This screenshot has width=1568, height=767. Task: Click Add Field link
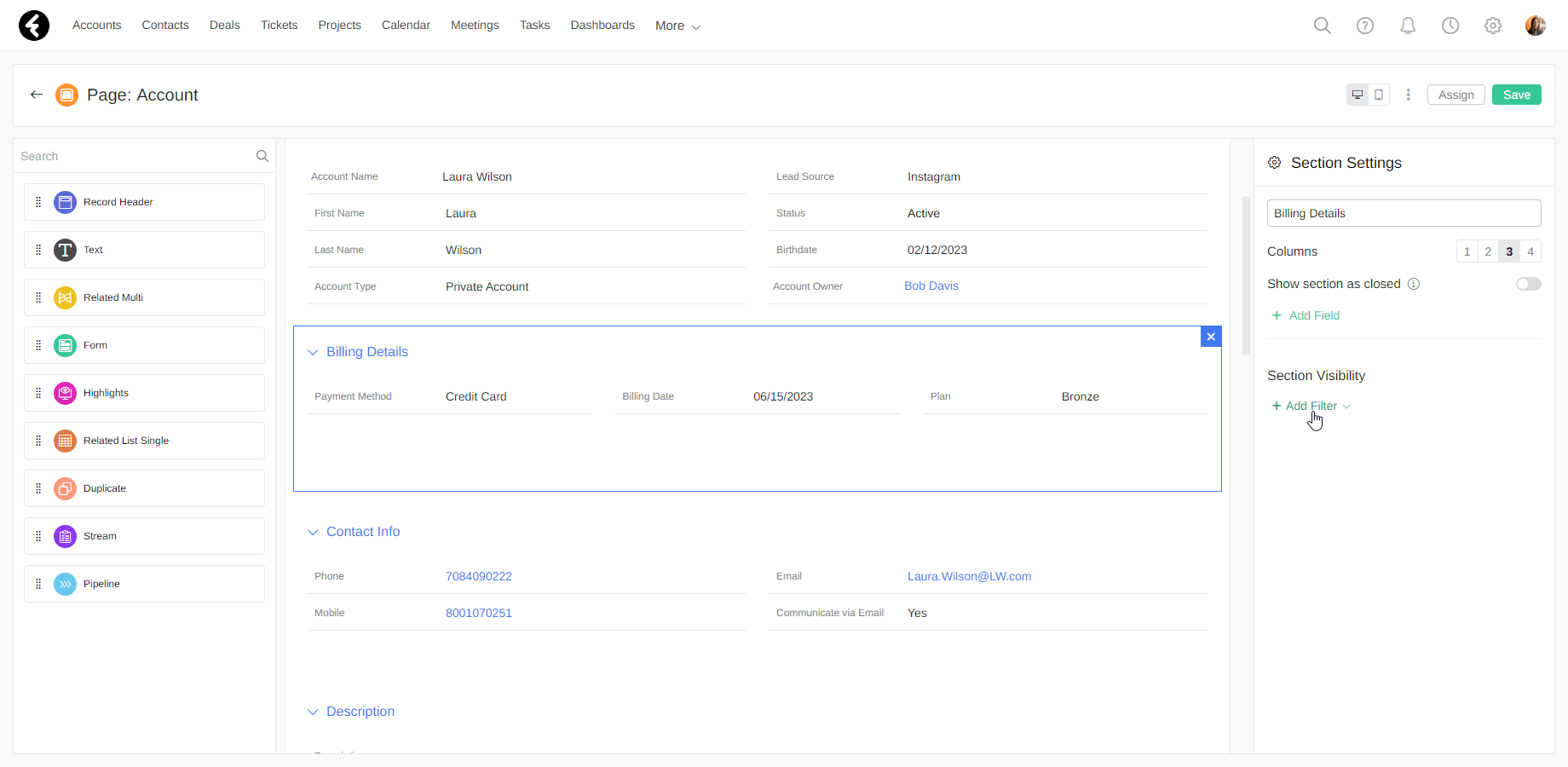[1306, 315]
